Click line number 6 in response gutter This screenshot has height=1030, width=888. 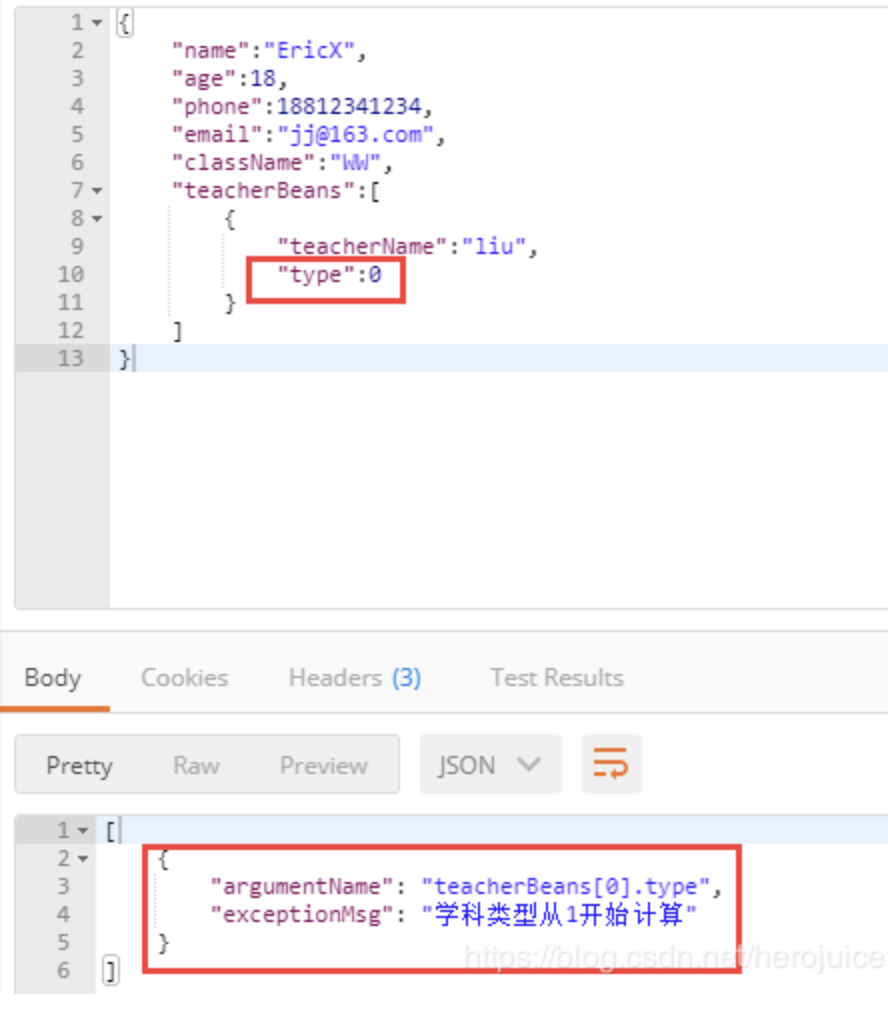point(63,970)
